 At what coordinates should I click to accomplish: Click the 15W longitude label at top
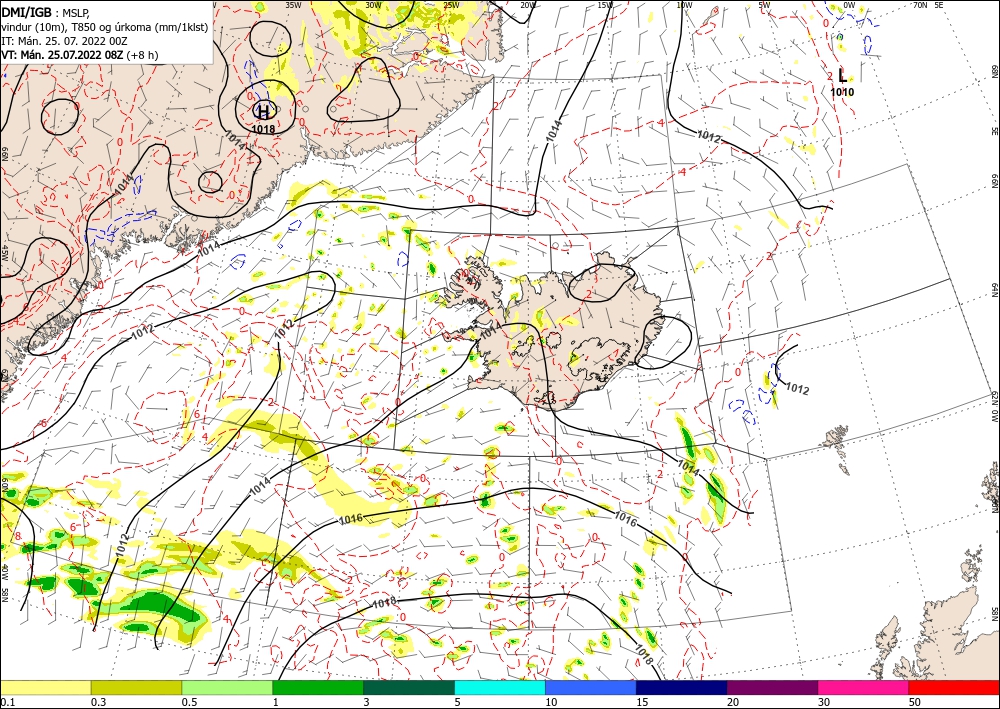pyautogui.click(x=605, y=5)
